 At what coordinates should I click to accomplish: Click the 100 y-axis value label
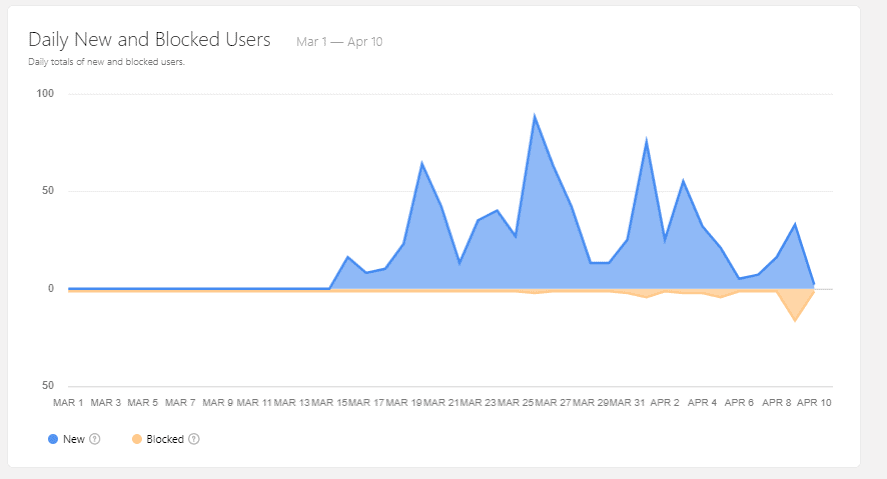46,94
